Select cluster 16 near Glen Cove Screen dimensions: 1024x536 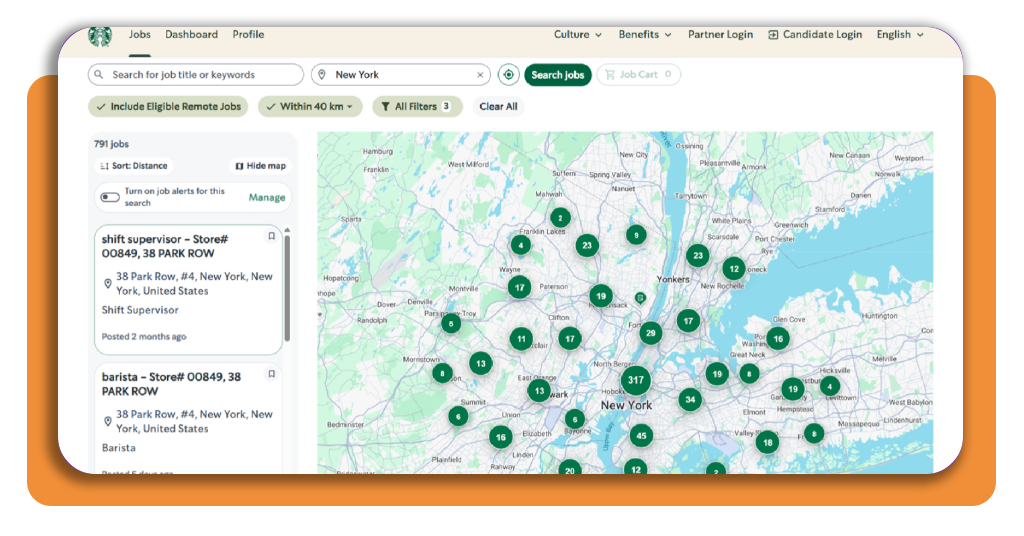pos(778,339)
